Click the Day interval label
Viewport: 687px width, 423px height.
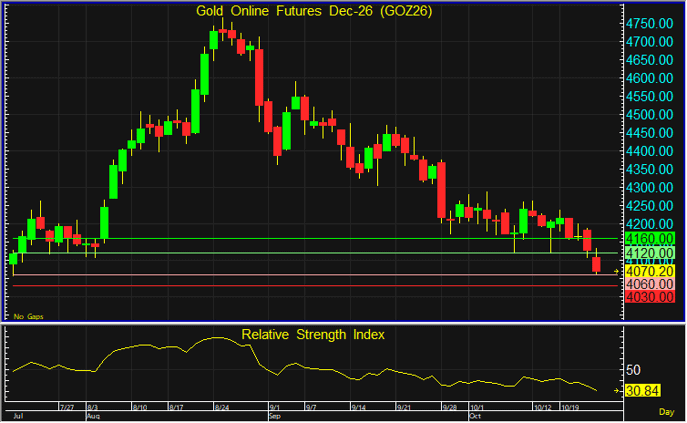coord(666,412)
